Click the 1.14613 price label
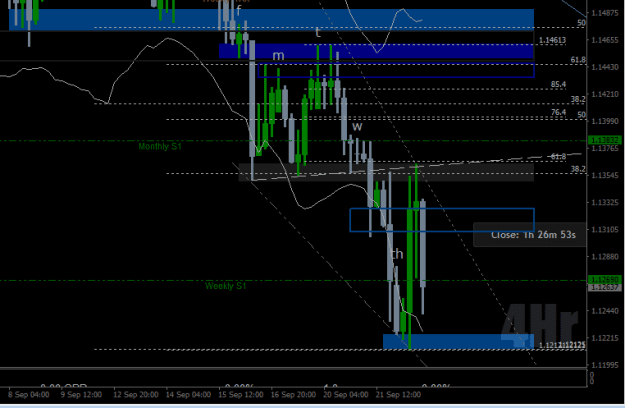Image resolution: width=625 pixels, height=408 pixels. click(x=552, y=40)
